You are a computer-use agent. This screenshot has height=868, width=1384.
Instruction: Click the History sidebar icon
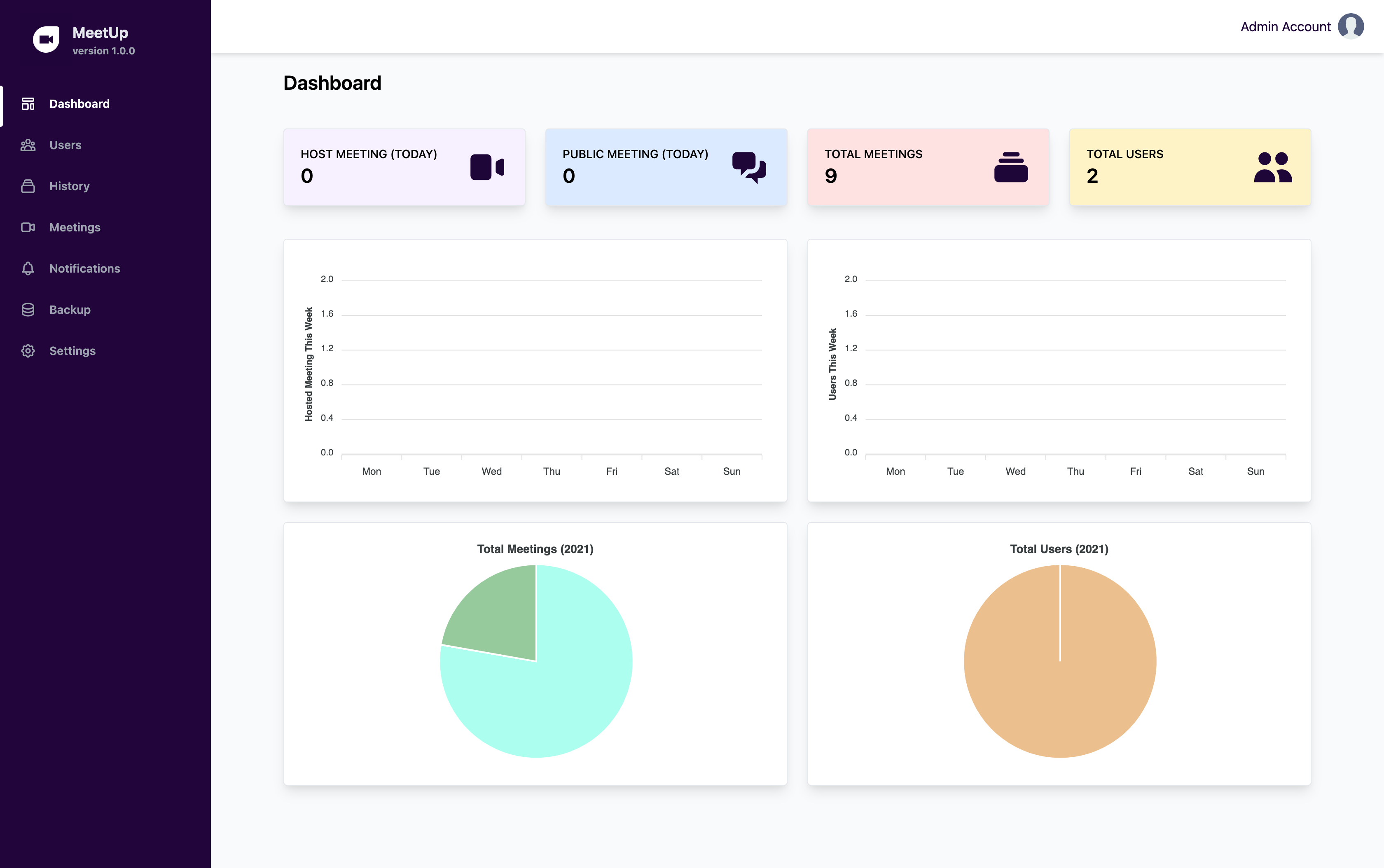click(x=28, y=186)
